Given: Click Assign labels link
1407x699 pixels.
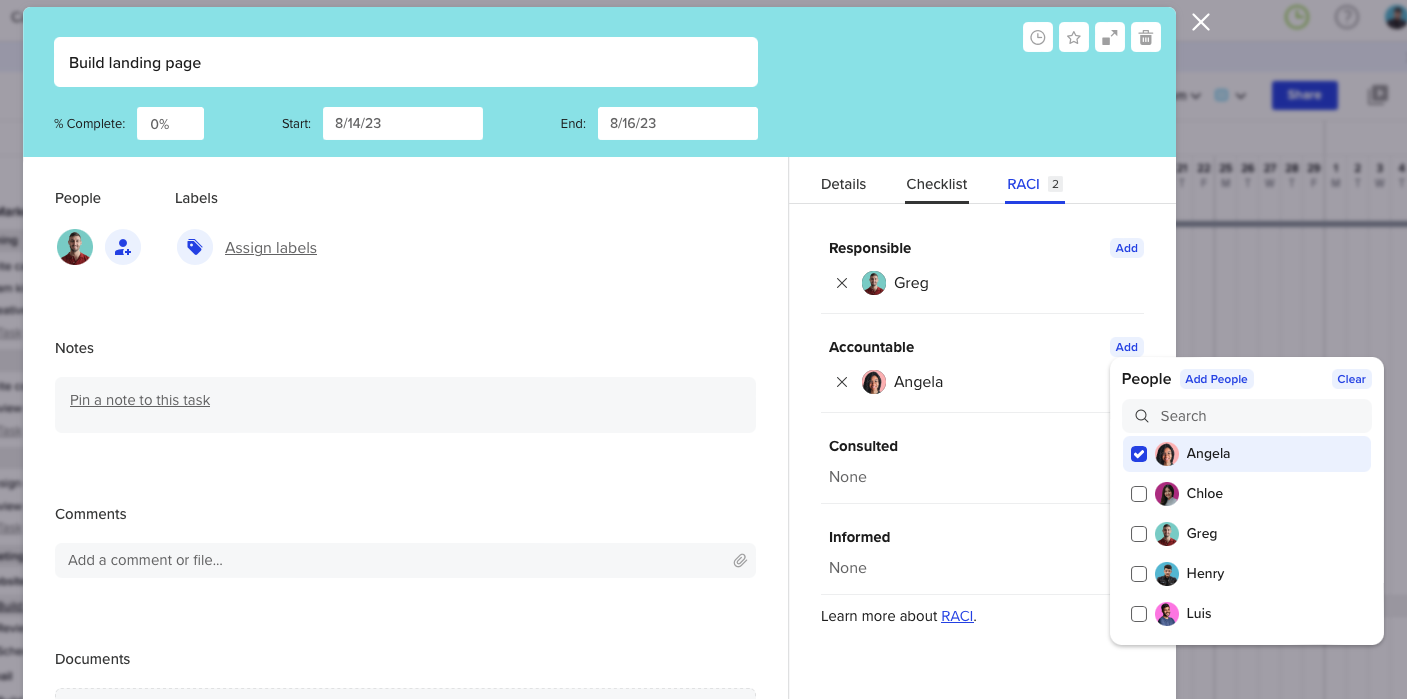Looking at the screenshot, I should (271, 248).
